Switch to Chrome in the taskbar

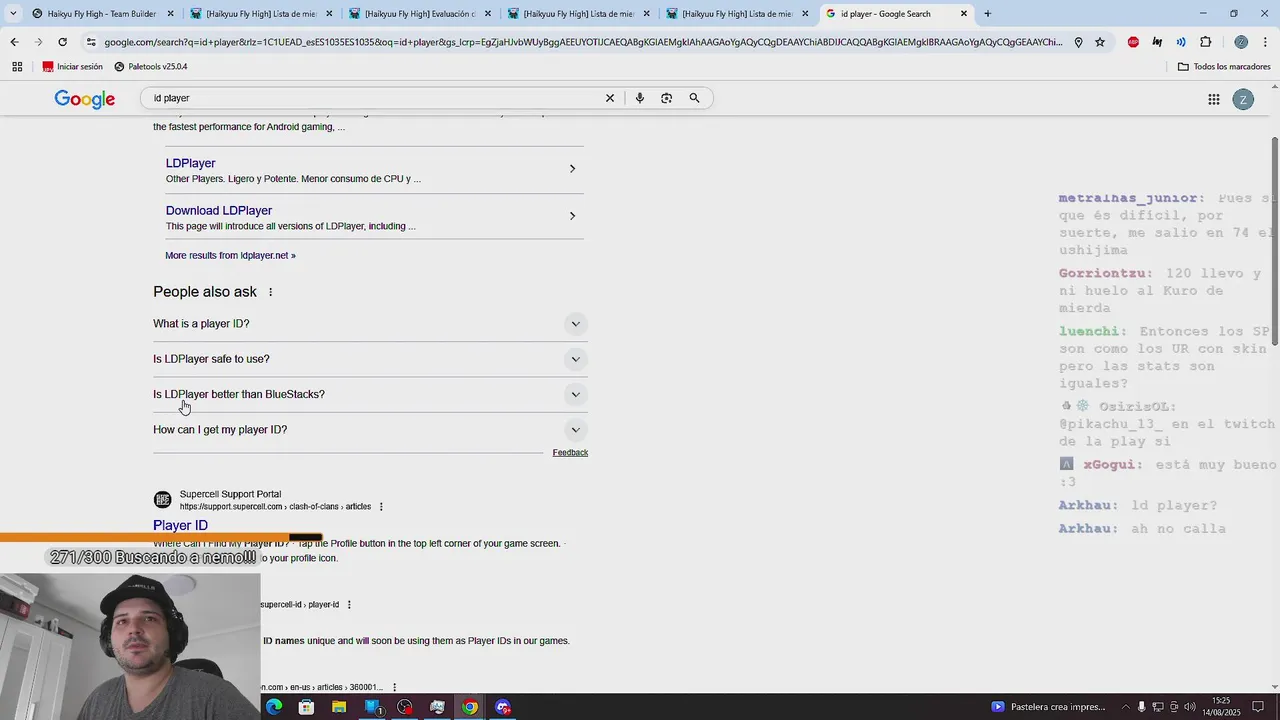coord(469,707)
